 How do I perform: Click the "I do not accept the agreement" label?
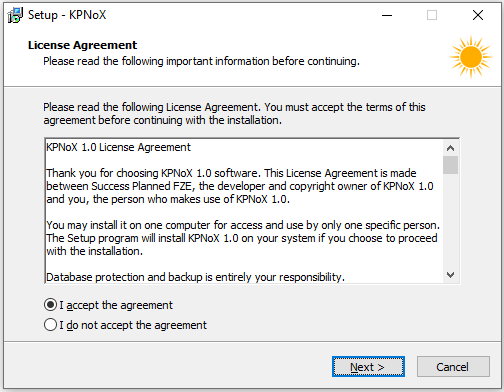pos(133,325)
